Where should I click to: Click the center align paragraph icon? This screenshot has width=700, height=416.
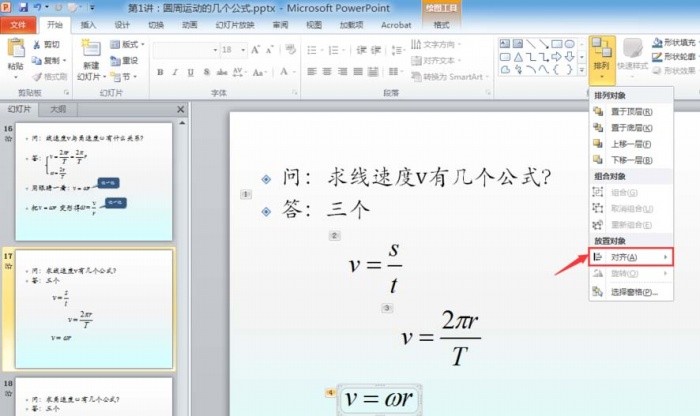pyautogui.click(x=327, y=71)
